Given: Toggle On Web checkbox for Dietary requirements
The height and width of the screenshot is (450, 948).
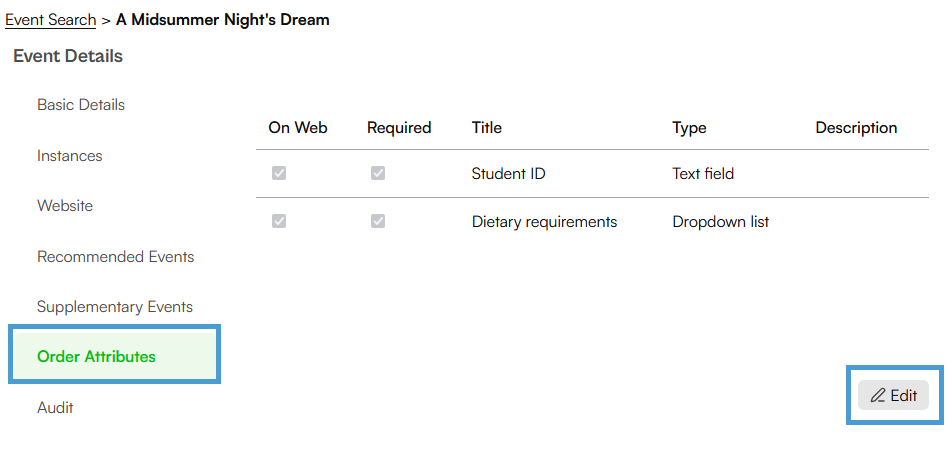Looking at the screenshot, I should tap(279, 221).
